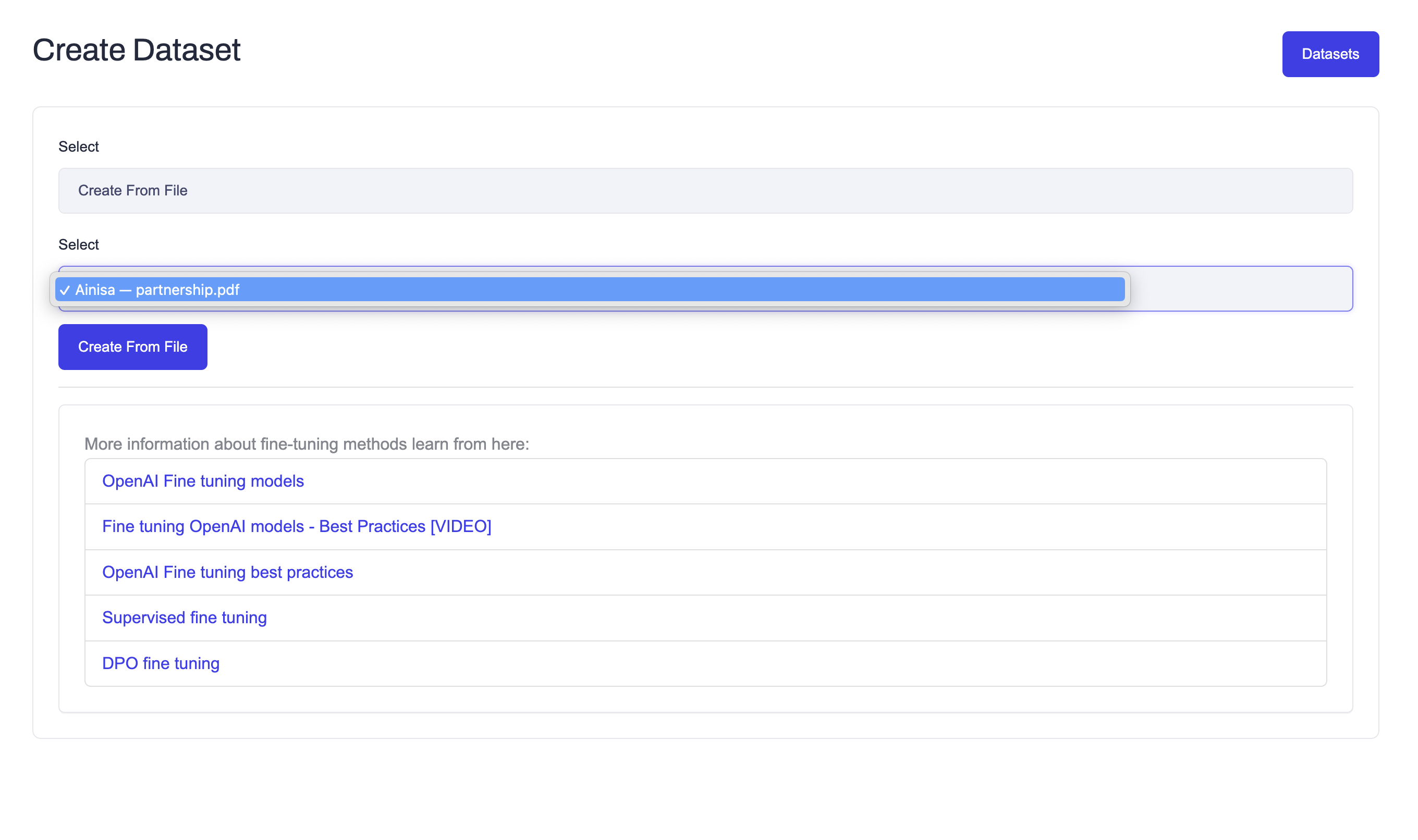Click the Select label above the file dropdown
1418x840 pixels.
coord(79,244)
